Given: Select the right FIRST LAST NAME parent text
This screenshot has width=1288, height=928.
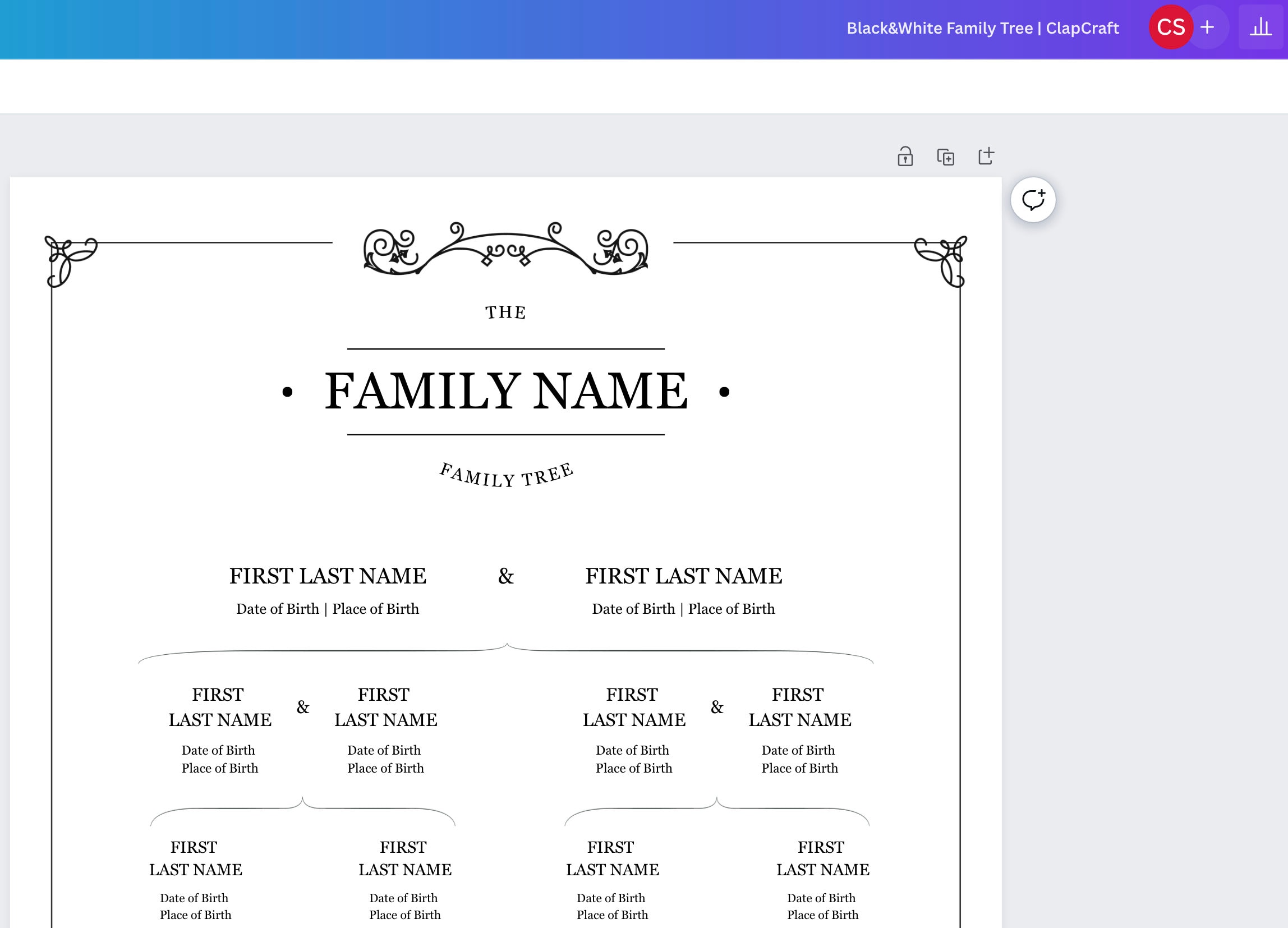Looking at the screenshot, I should (x=684, y=576).
